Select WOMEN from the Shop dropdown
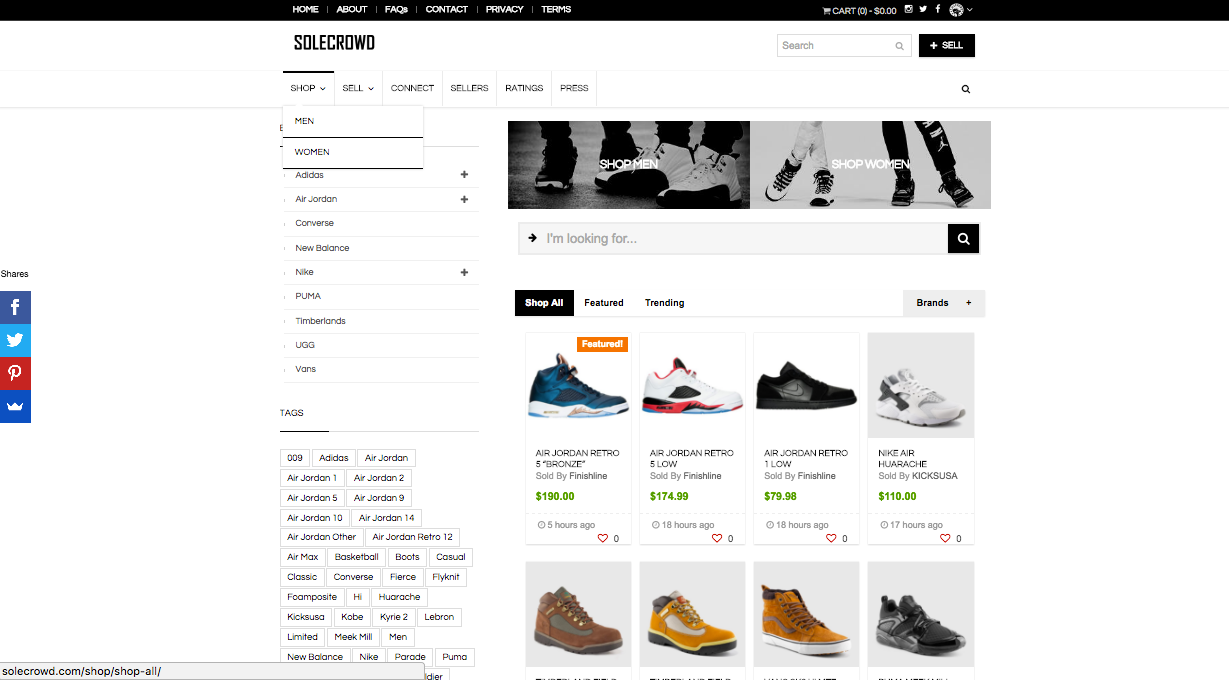The image size is (1229, 680). (353, 152)
